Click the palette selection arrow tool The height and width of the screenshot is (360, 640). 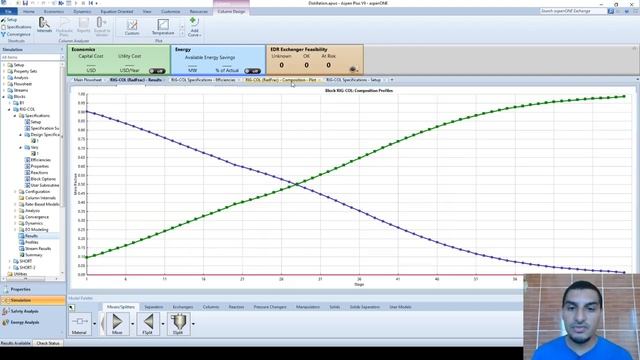71,307
